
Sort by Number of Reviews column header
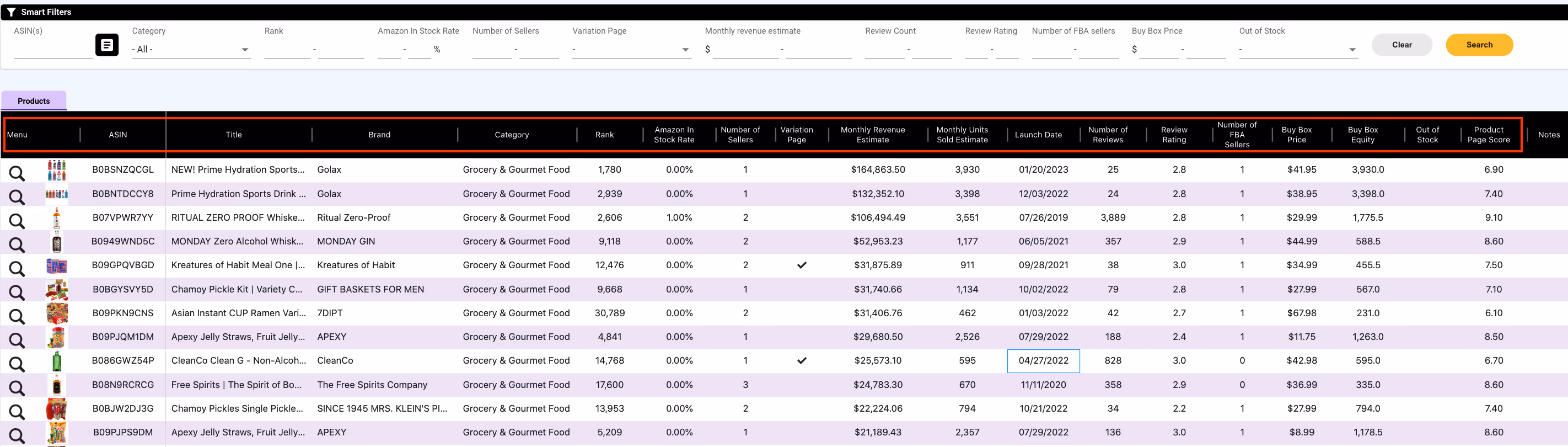tap(1107, 135)
